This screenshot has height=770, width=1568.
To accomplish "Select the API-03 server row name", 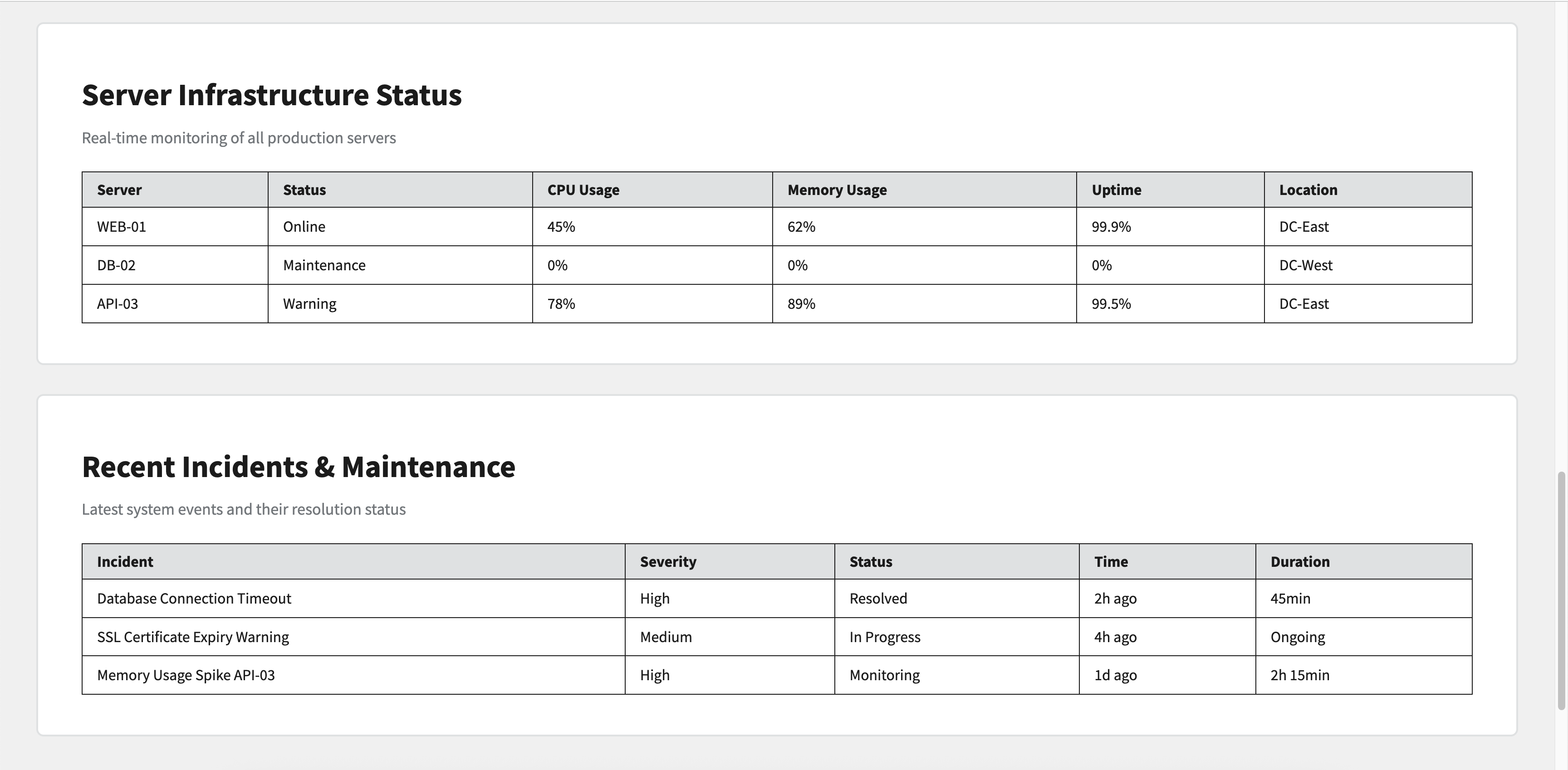I will point(118,303).
